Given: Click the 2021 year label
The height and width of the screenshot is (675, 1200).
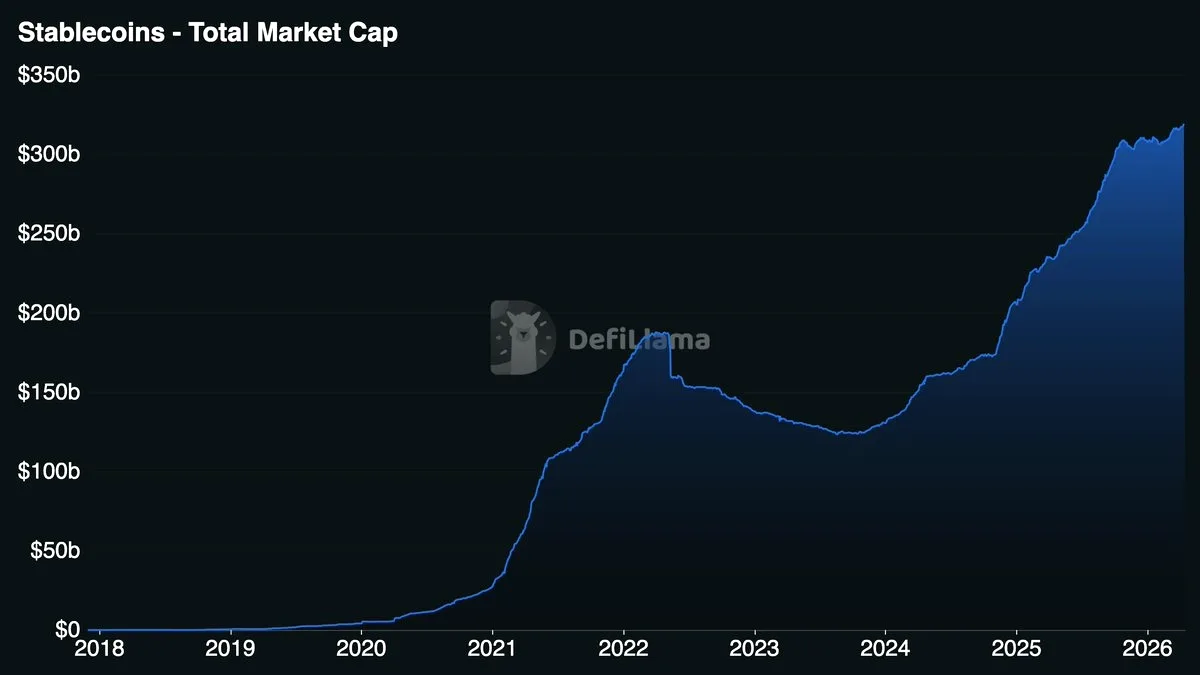Looking at the screenshot, I should tap(492, 651).
